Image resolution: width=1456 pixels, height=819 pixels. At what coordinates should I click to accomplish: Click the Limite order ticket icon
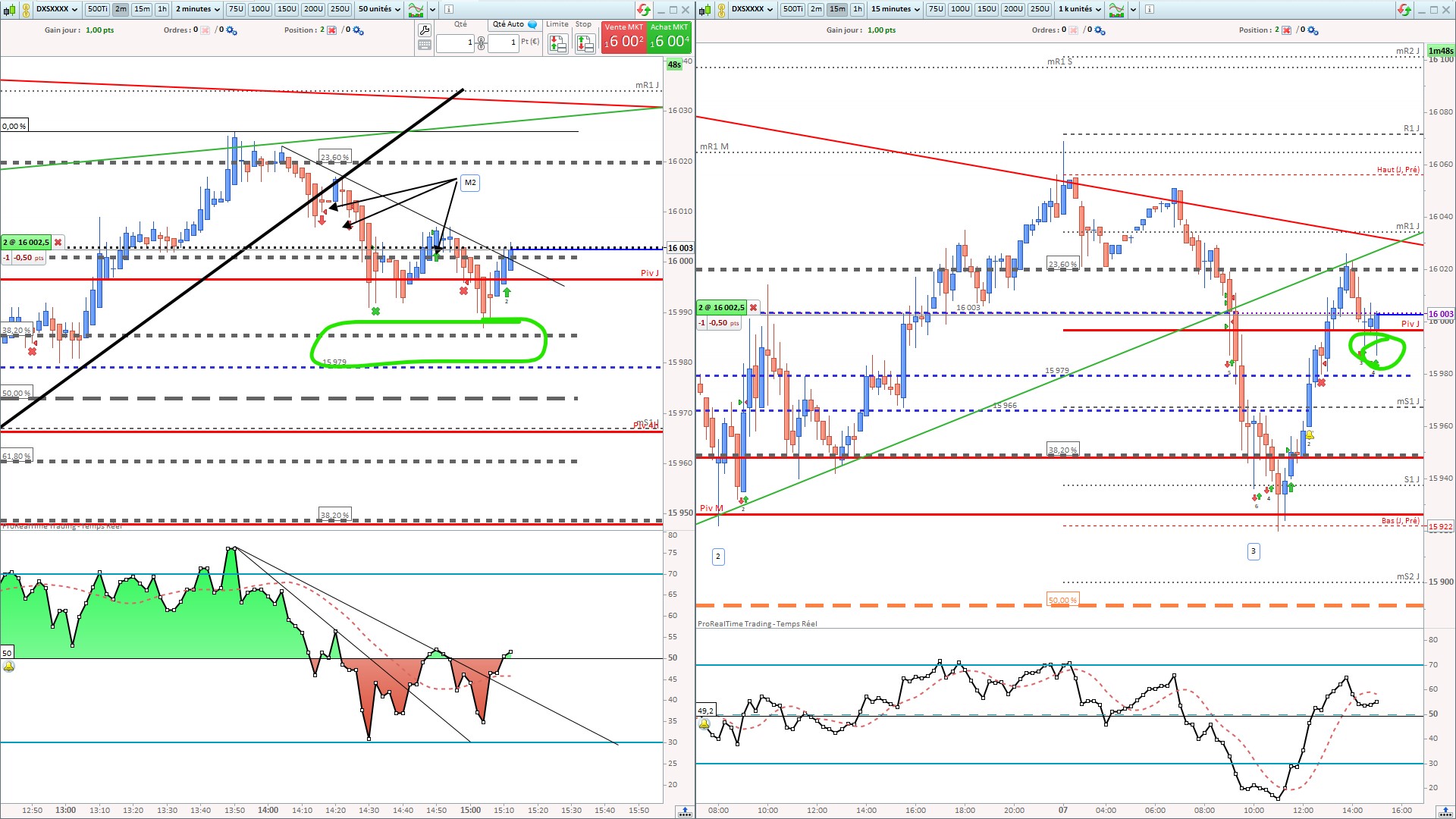558,44
